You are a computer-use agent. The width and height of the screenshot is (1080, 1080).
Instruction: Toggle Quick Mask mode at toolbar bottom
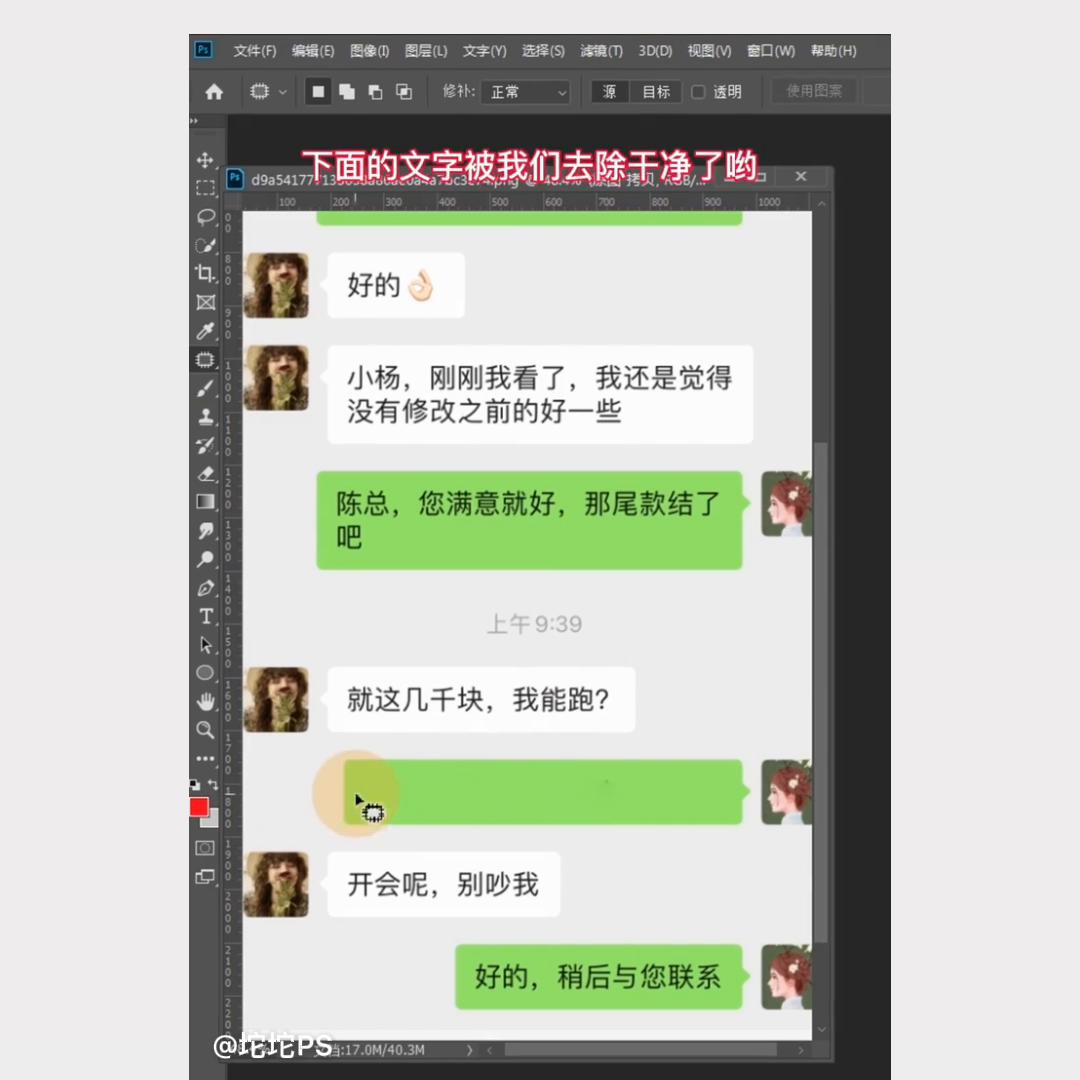pyautogui.click(x=205, y=847)
